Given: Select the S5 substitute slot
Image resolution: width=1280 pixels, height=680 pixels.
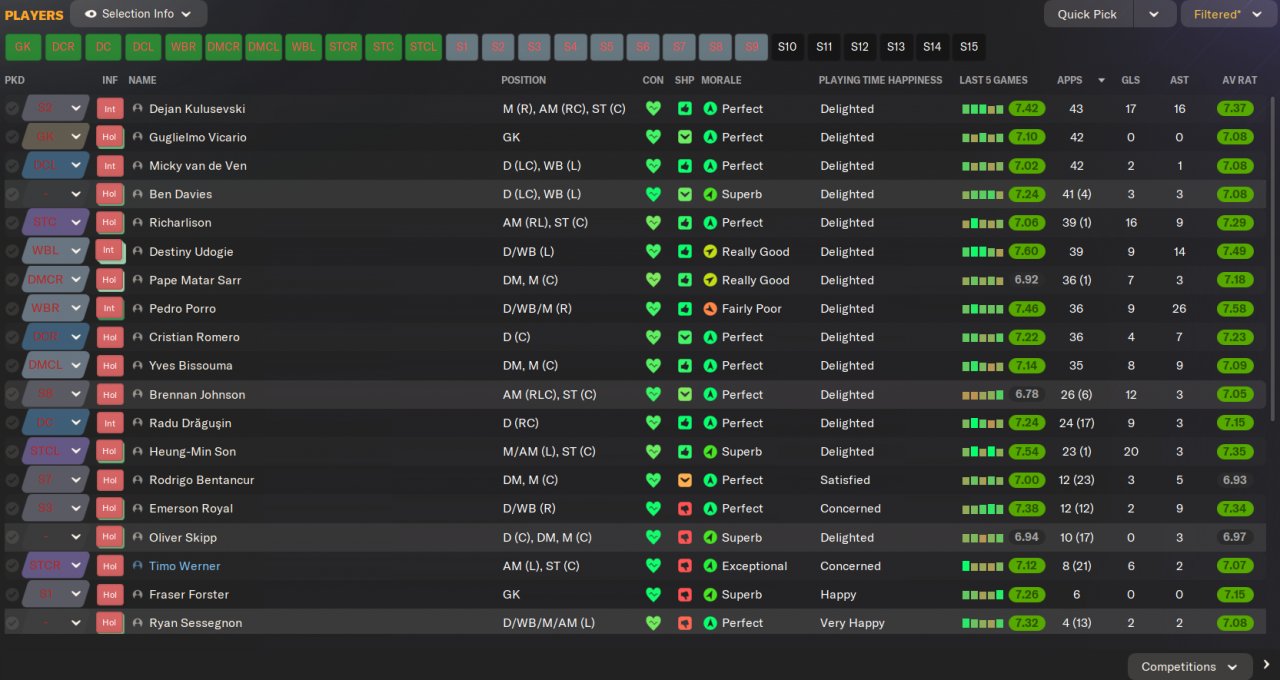Looking at the screenshot, I should pos(606,47).
